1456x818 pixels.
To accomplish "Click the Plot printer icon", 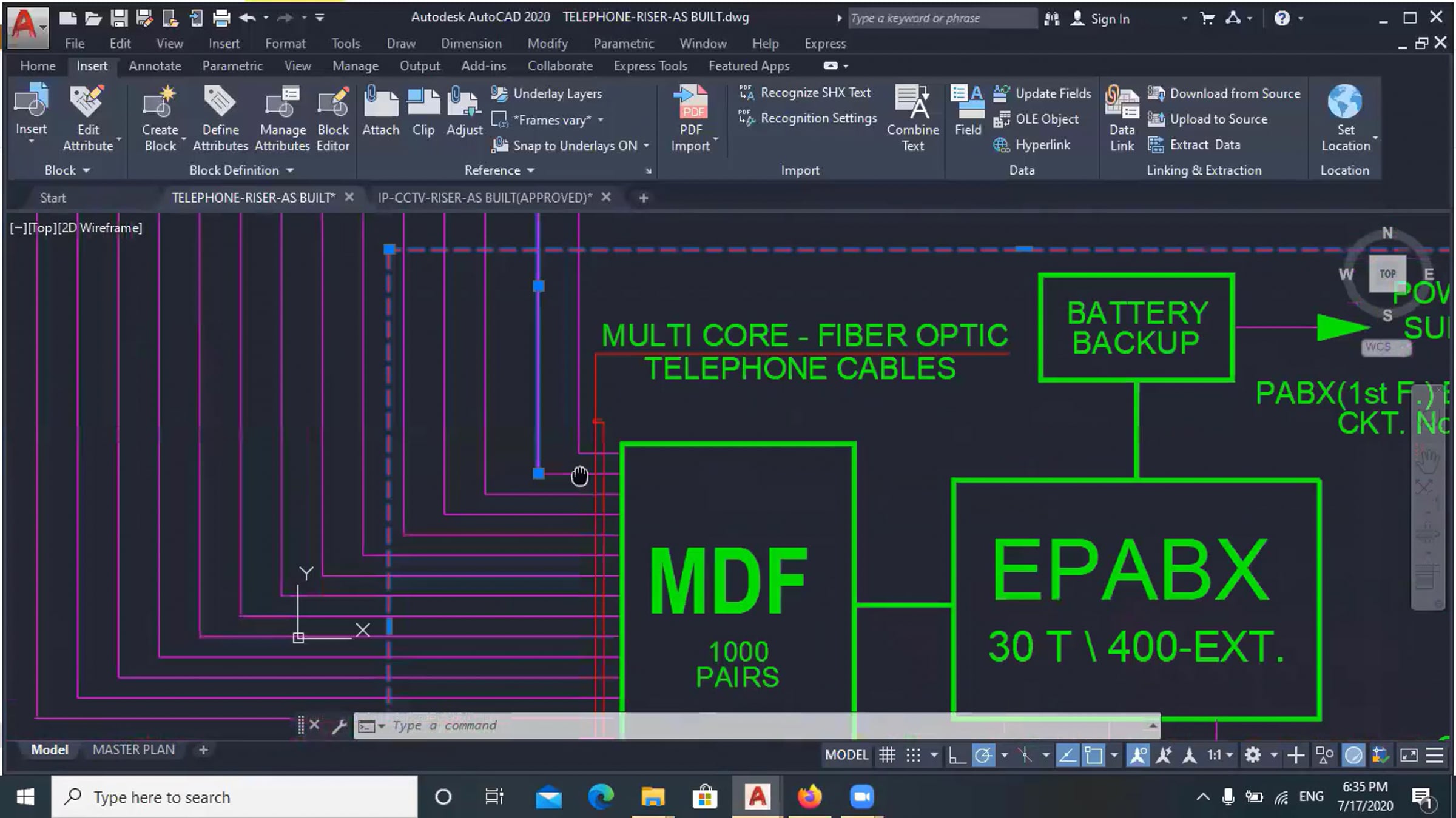I will click(221, 18).
